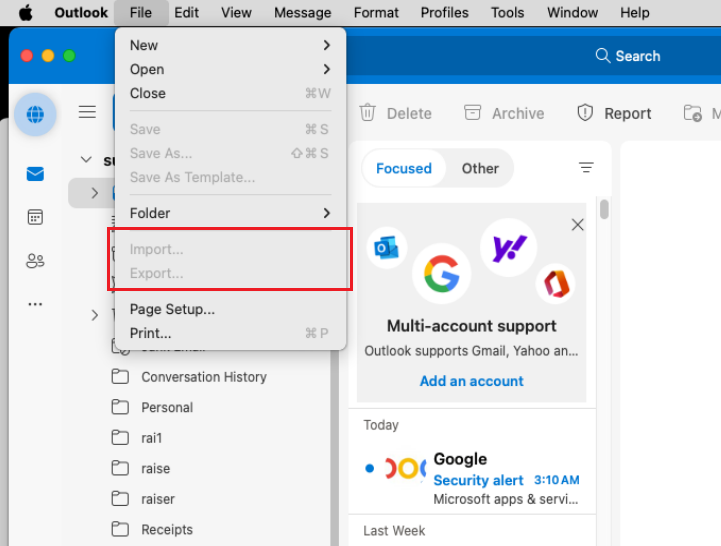Toggle the hamburger navigation pane icon
Screen dimensions: 721x546
[x=87, y=112]
